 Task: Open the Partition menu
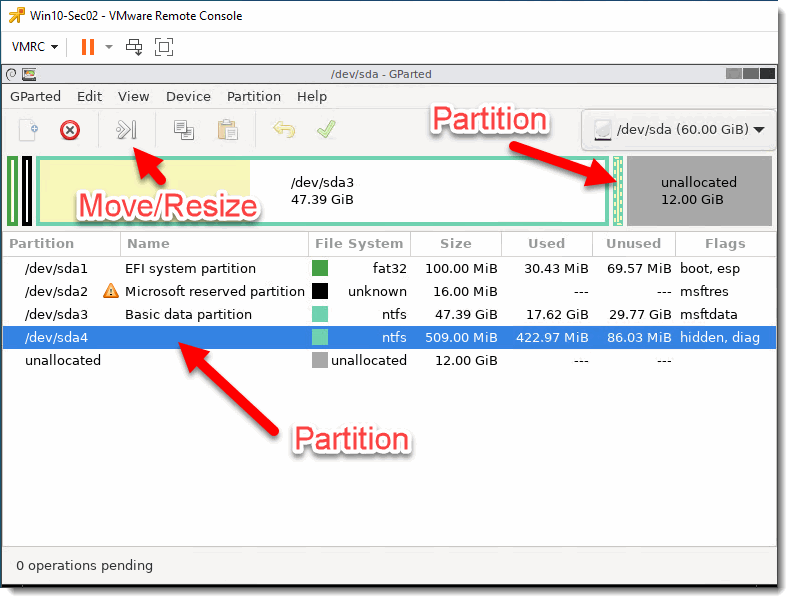[x=254, y=96]
